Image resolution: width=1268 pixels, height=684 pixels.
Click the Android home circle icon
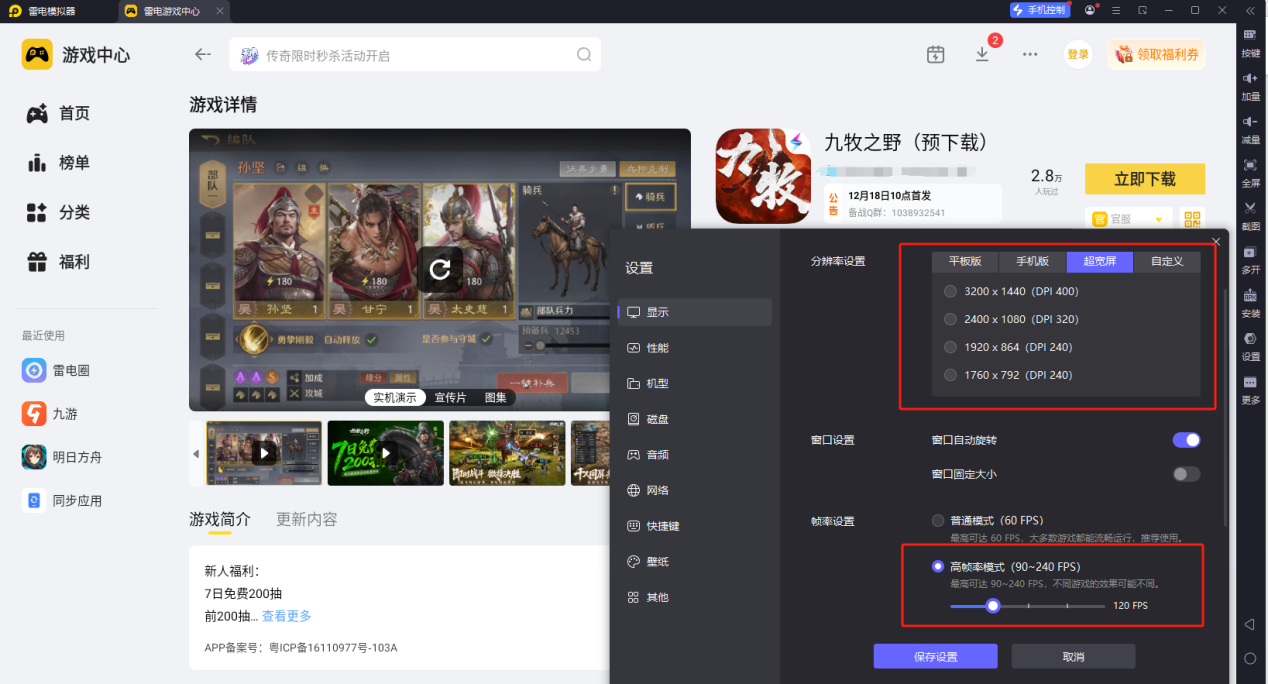[x=1249, y=658]
